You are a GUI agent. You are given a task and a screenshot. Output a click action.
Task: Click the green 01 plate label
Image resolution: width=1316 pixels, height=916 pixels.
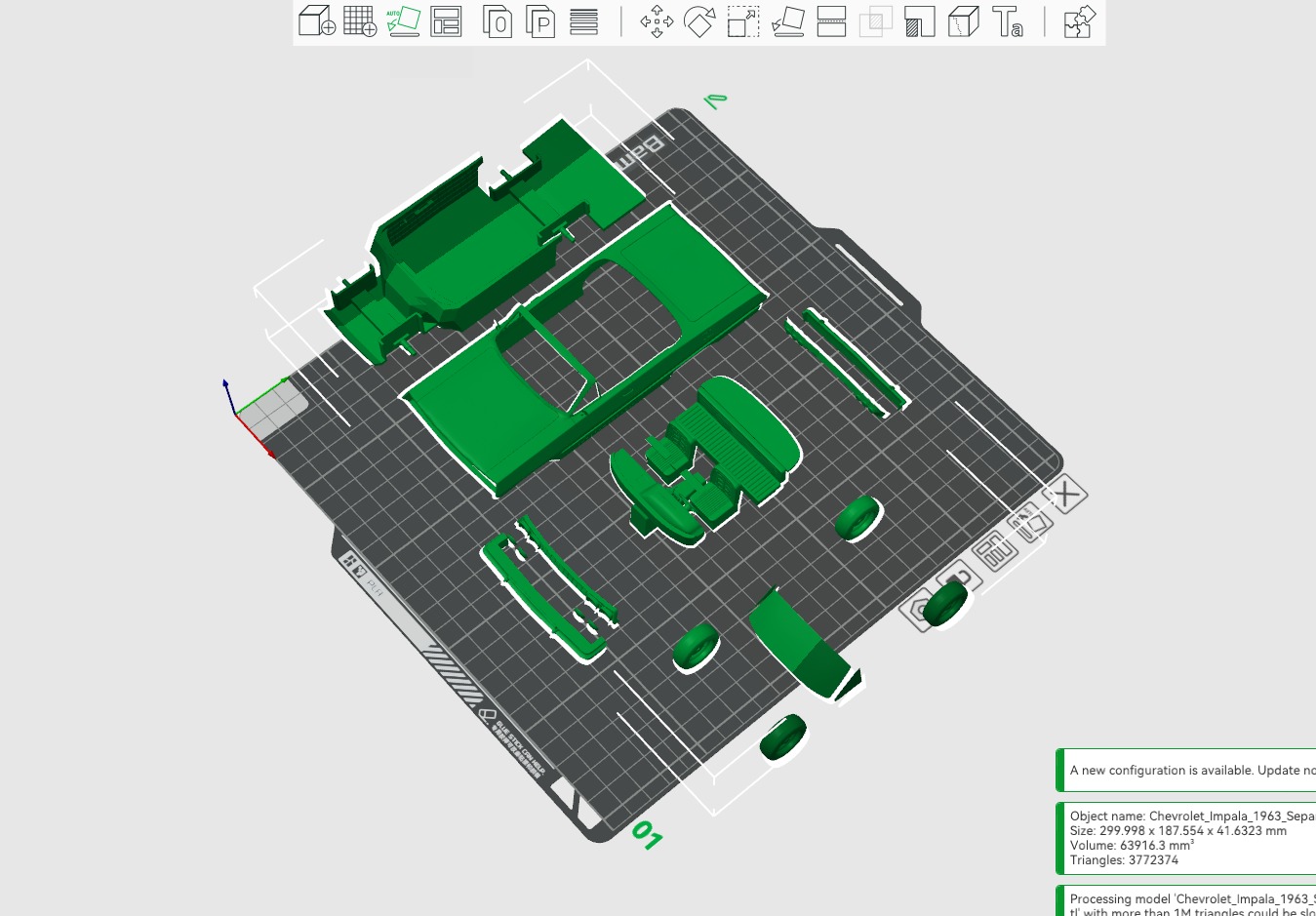[647, 834]
